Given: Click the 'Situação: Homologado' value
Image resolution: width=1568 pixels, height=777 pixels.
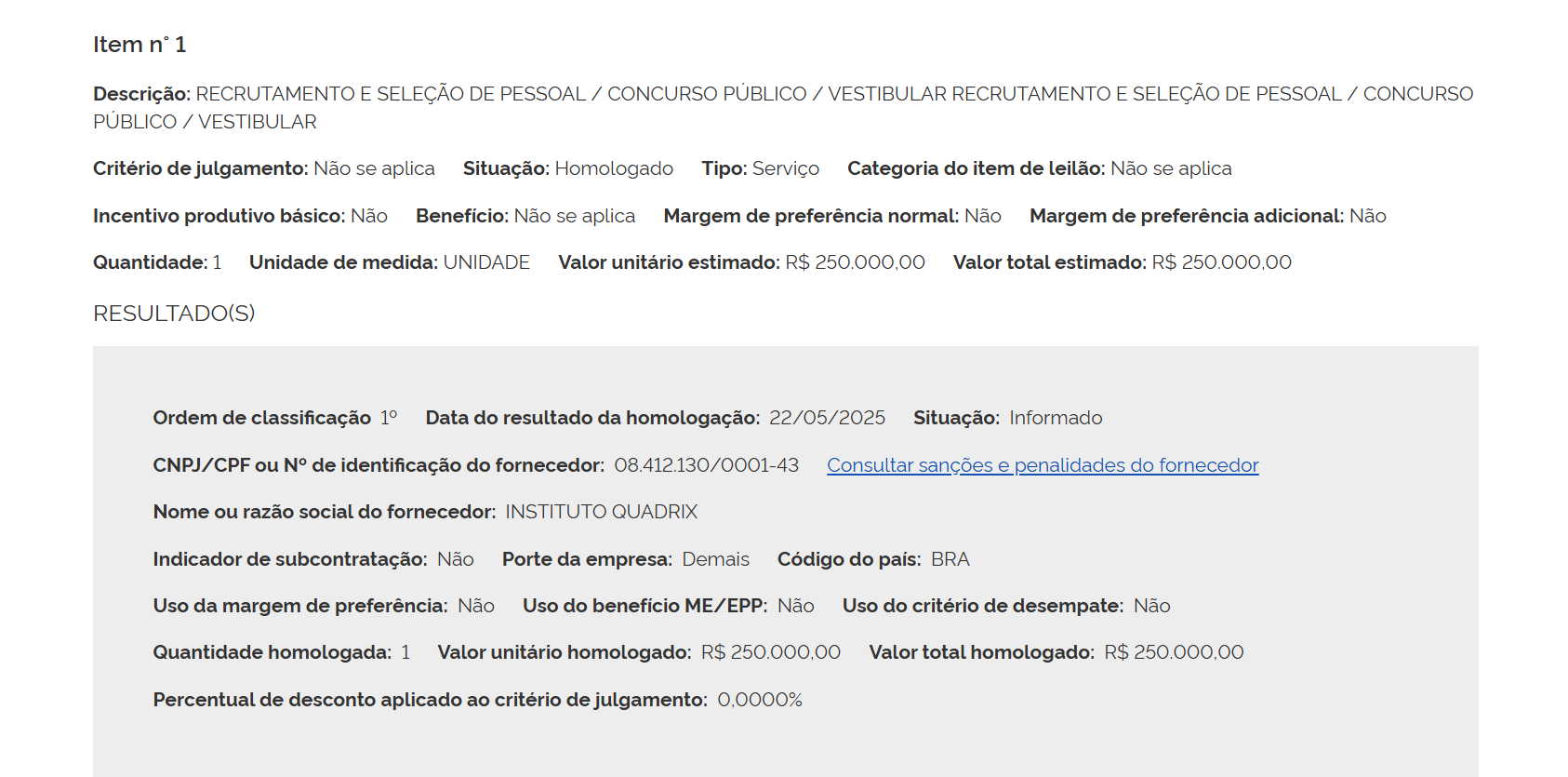Looking at the screenshot, I should click(614, 168).
